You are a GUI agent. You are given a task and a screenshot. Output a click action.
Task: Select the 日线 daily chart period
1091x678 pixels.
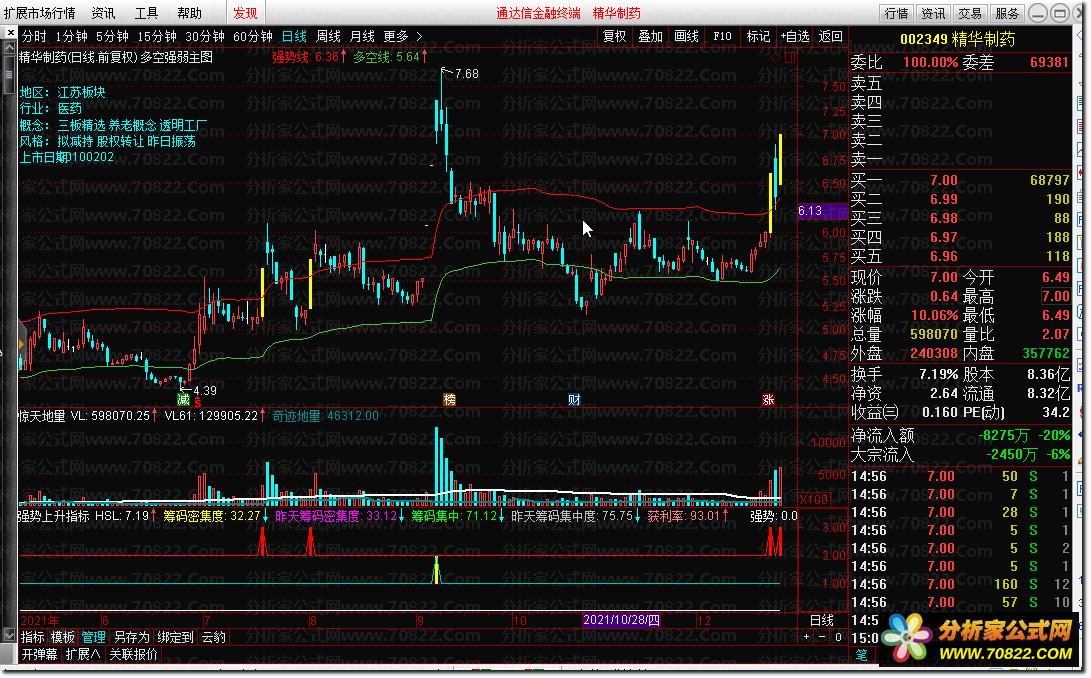(294, 36)
